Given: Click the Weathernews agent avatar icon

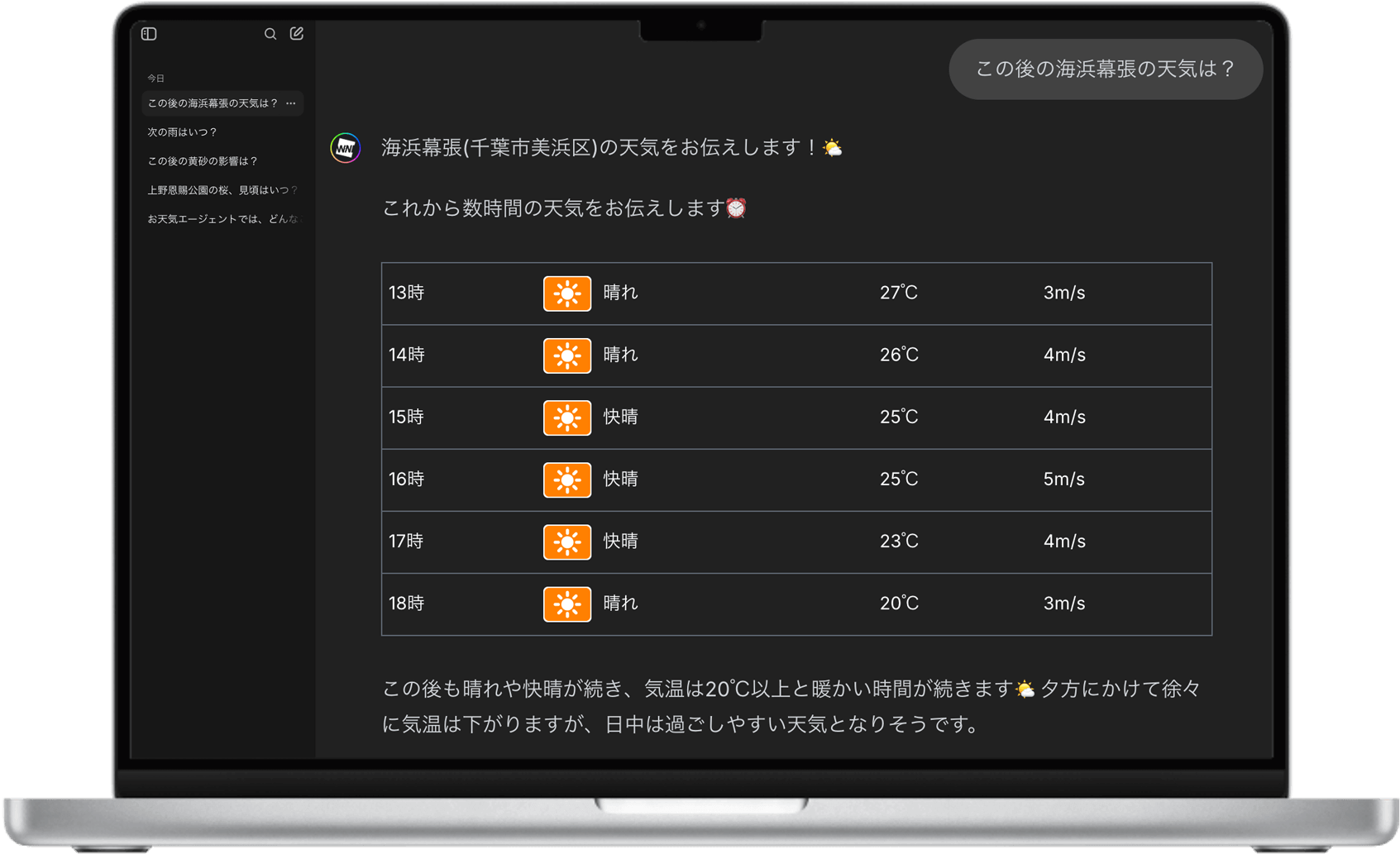Looking at the screenshot, I should [x=346, y=148].
